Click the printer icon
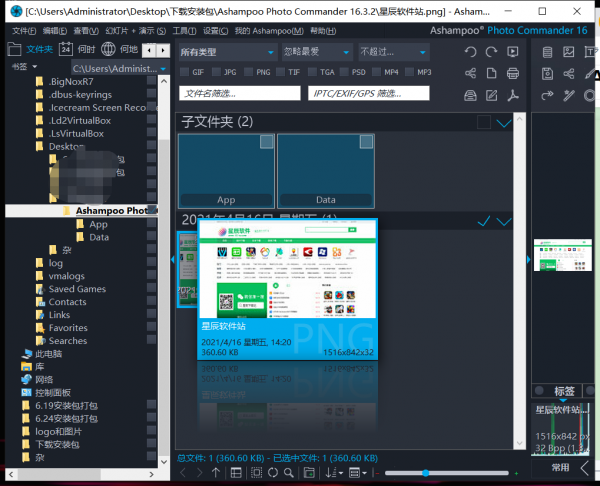600x486 pixels. click(513, 73)
